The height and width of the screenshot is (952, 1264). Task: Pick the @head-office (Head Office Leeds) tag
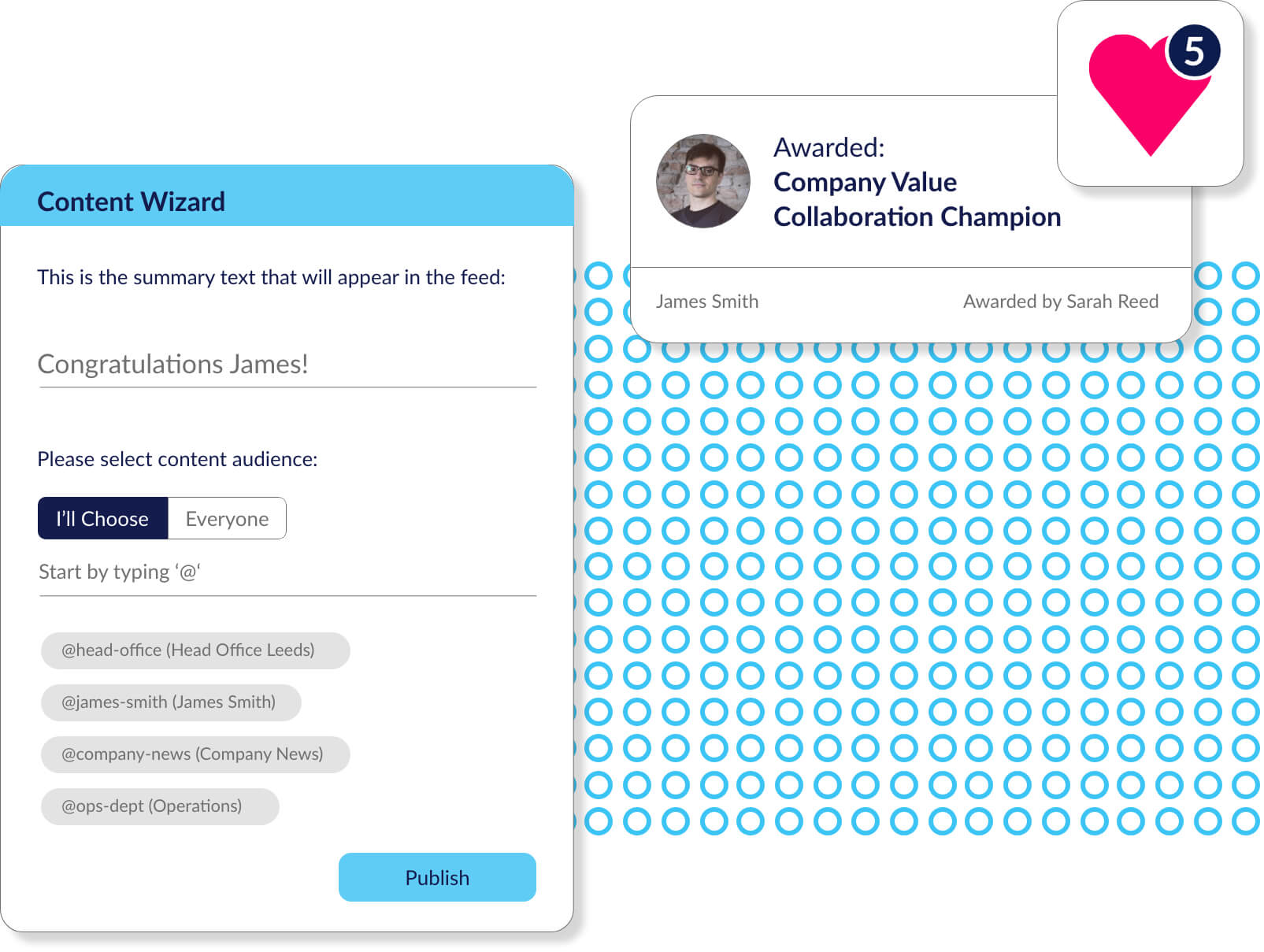tap(195, 650)
